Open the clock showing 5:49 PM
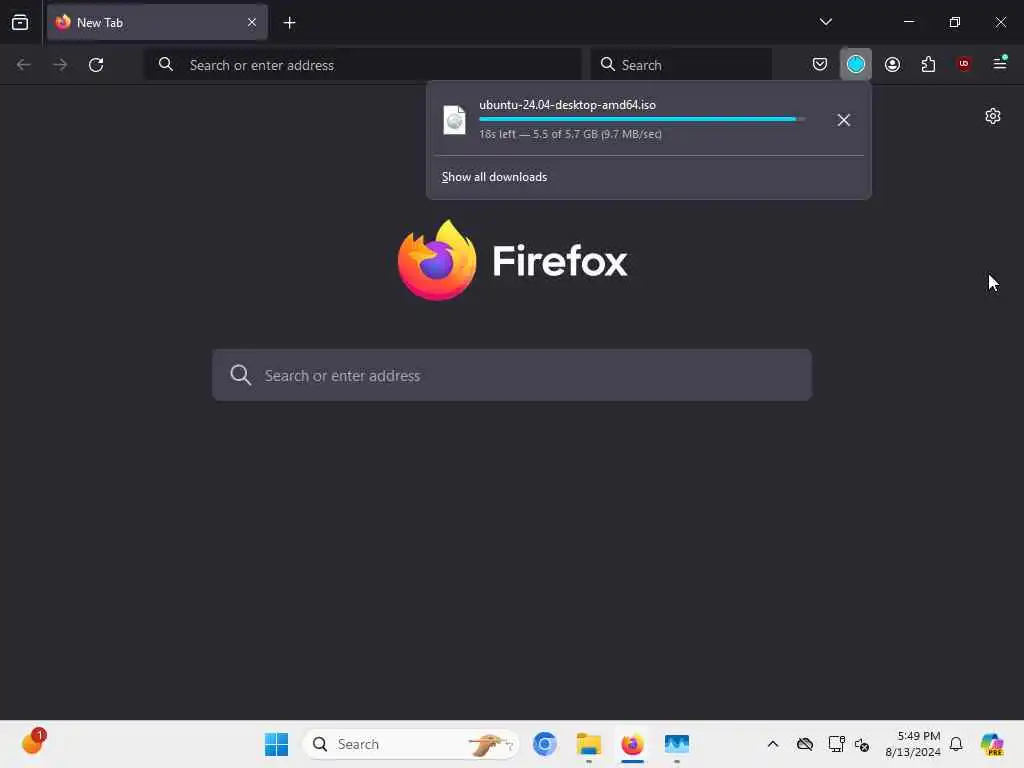 912,744
